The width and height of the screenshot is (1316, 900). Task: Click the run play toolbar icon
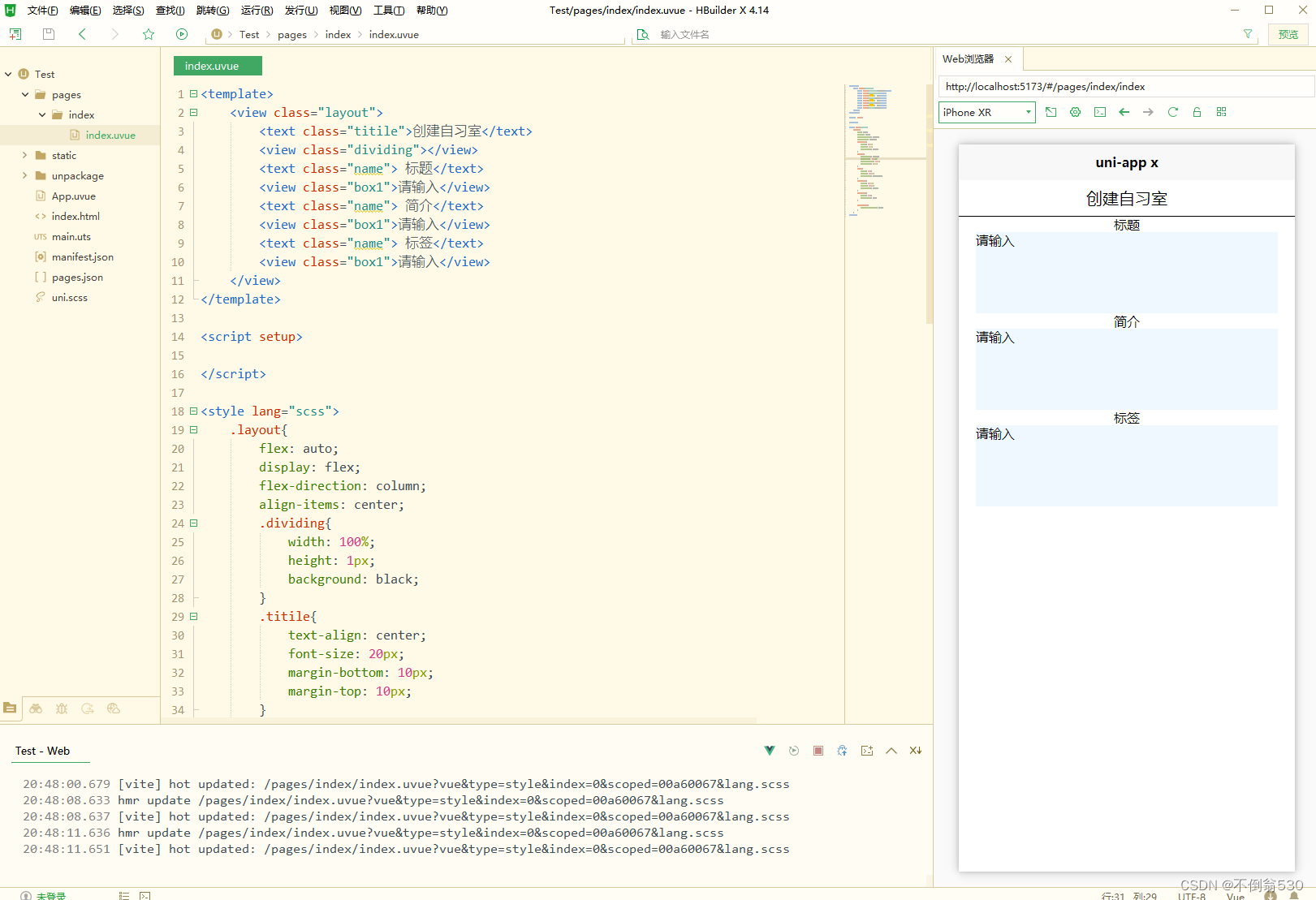pos(182,34)
